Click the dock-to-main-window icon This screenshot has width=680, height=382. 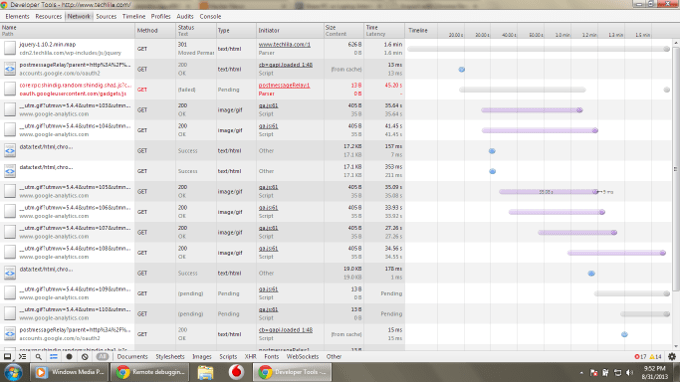coord(7,356)
